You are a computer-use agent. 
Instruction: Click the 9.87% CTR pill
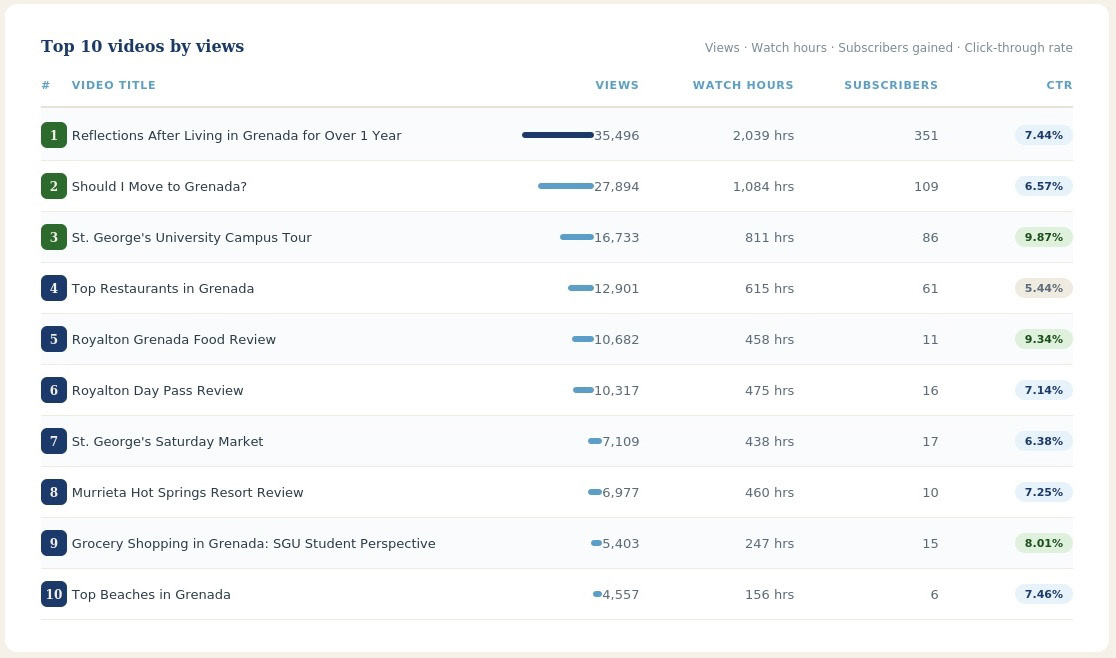pyautogui.click(x=1043, y=237)
